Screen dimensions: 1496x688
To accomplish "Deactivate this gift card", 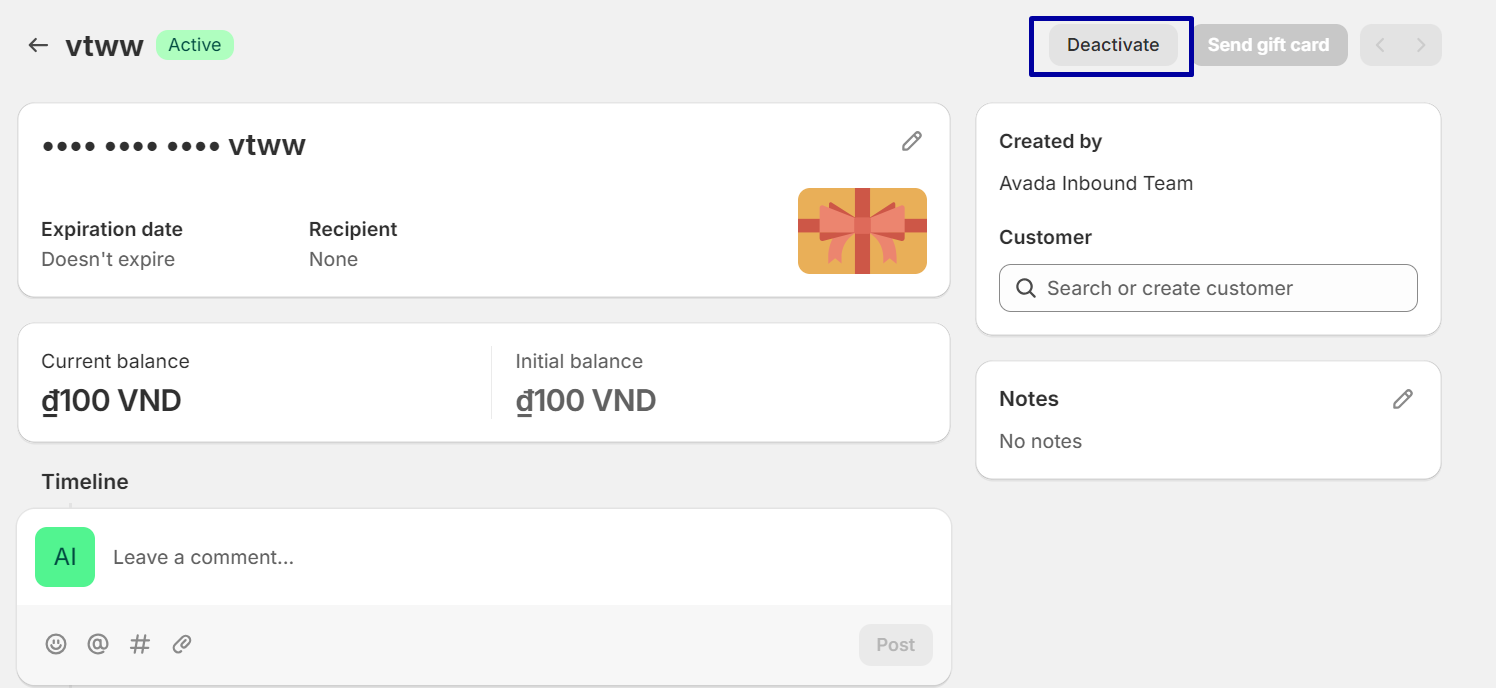I will click(x=1113, y=45).
